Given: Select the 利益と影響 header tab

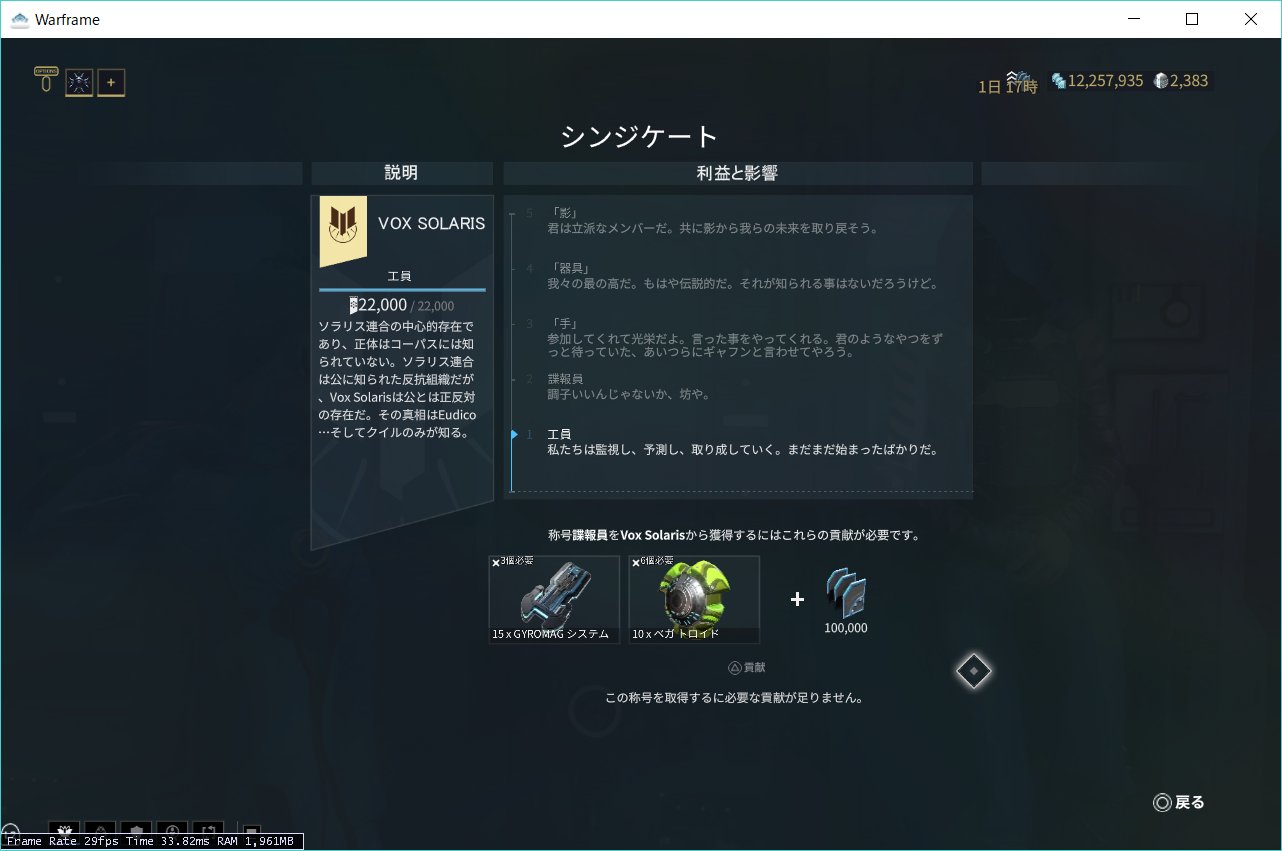Looking at the screenshot, I should (738, 173).
